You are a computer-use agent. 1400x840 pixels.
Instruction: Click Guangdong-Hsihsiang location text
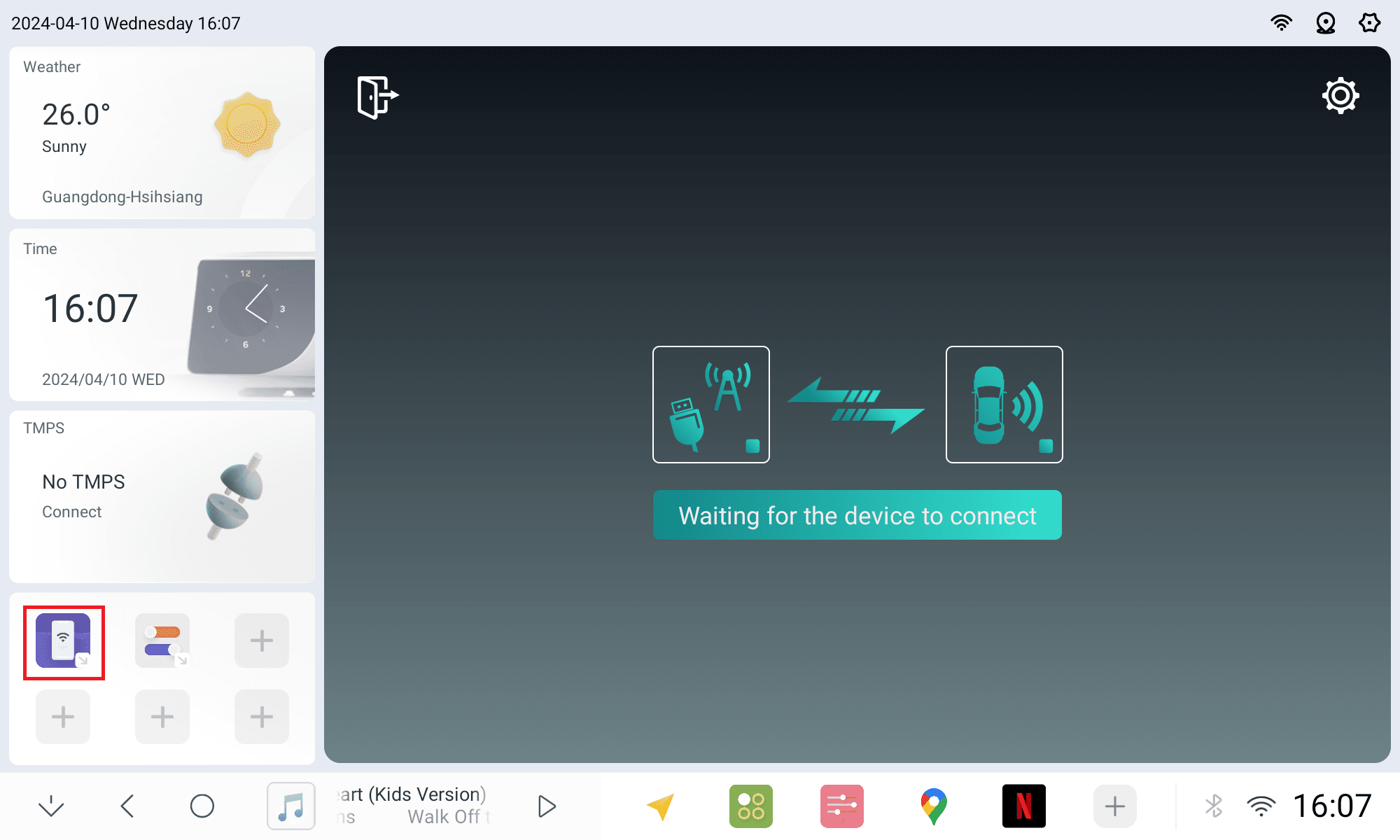click(122, 197)
